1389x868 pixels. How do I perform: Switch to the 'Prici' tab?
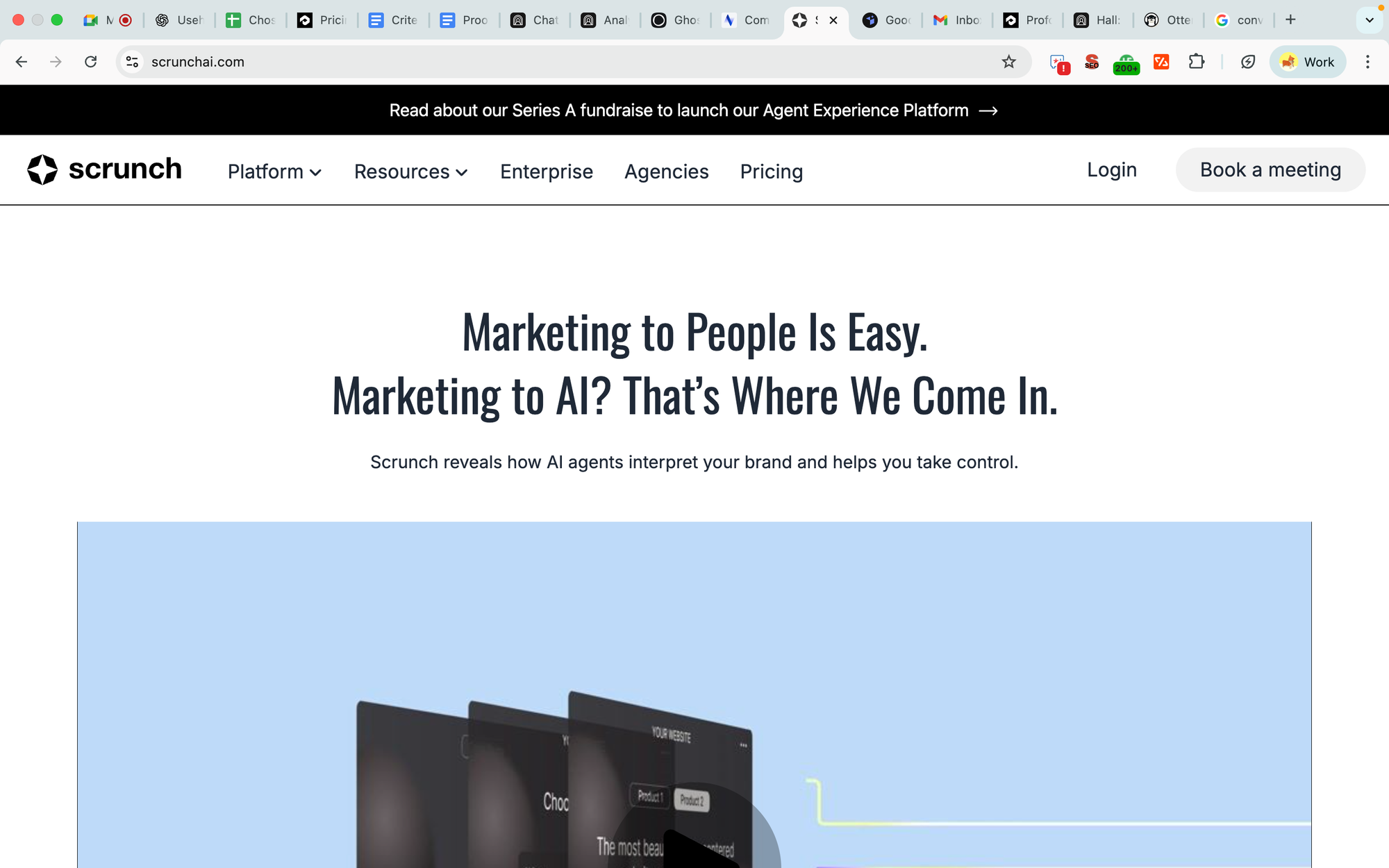point(322,20)
